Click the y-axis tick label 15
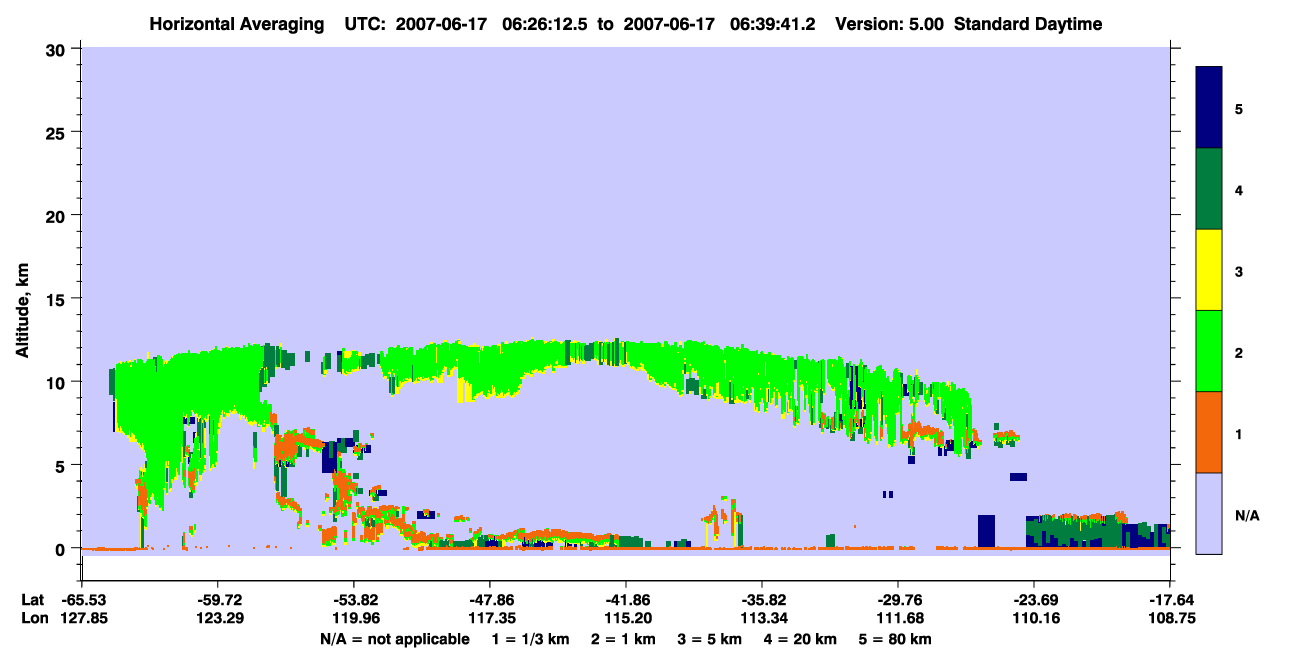Screen dimensions: 1300x667 (x=58, y=299)
